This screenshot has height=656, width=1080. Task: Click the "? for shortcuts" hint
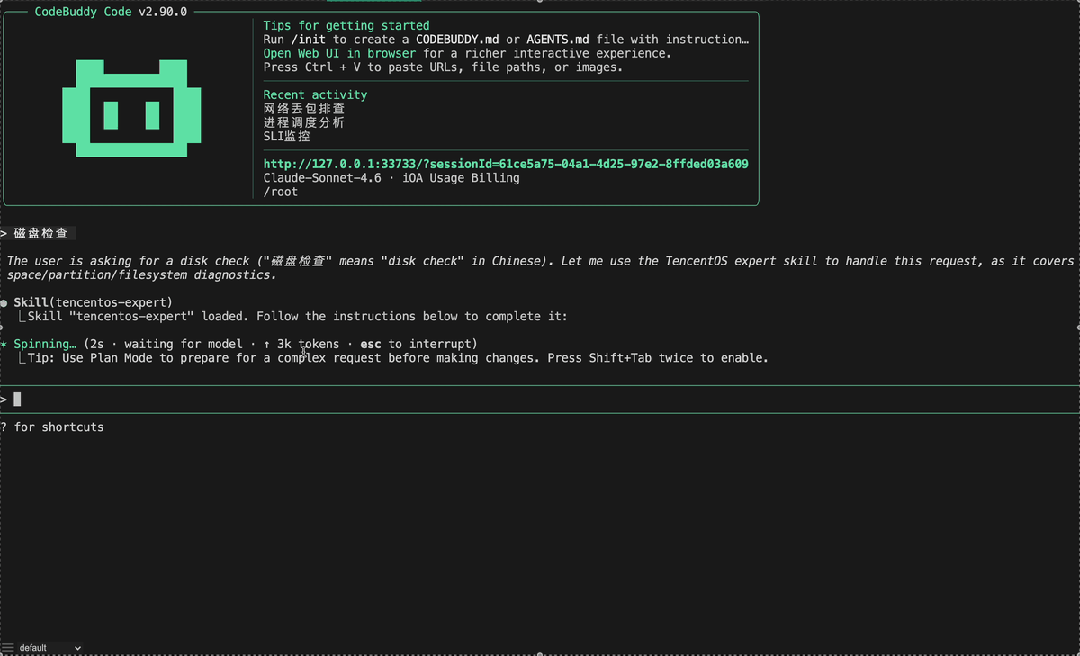pyautogui.click(x=52, y=427)
